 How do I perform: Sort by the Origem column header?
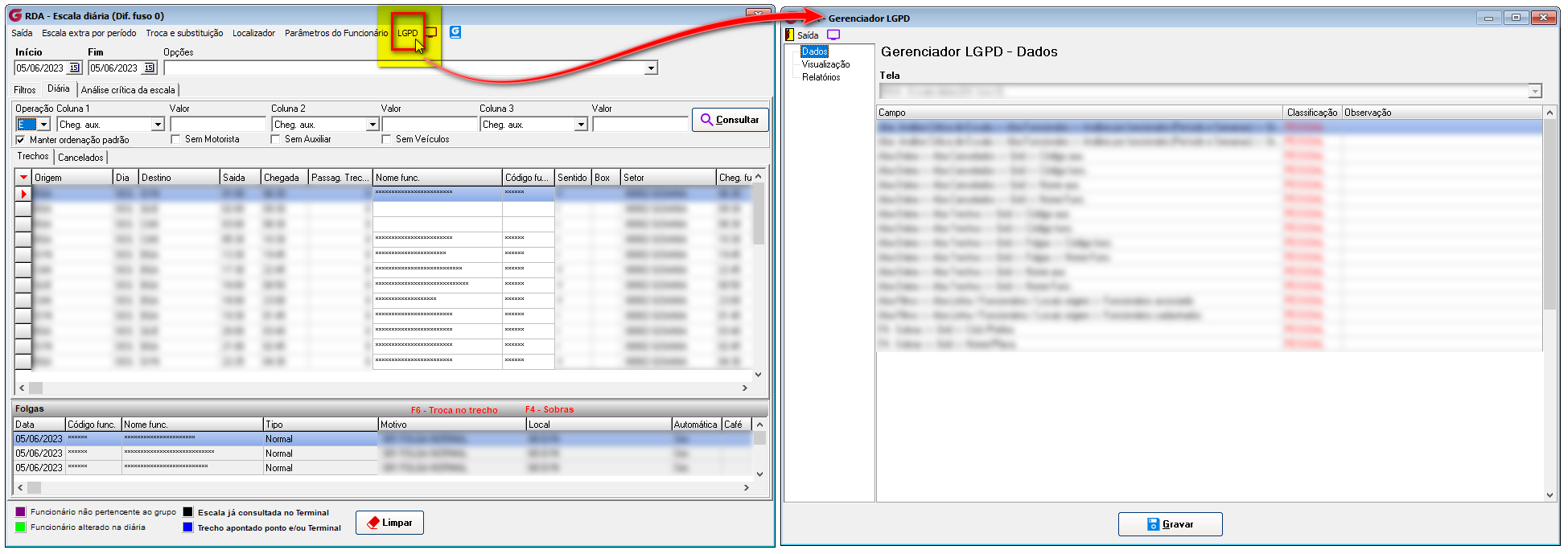(x=72, y=178)
